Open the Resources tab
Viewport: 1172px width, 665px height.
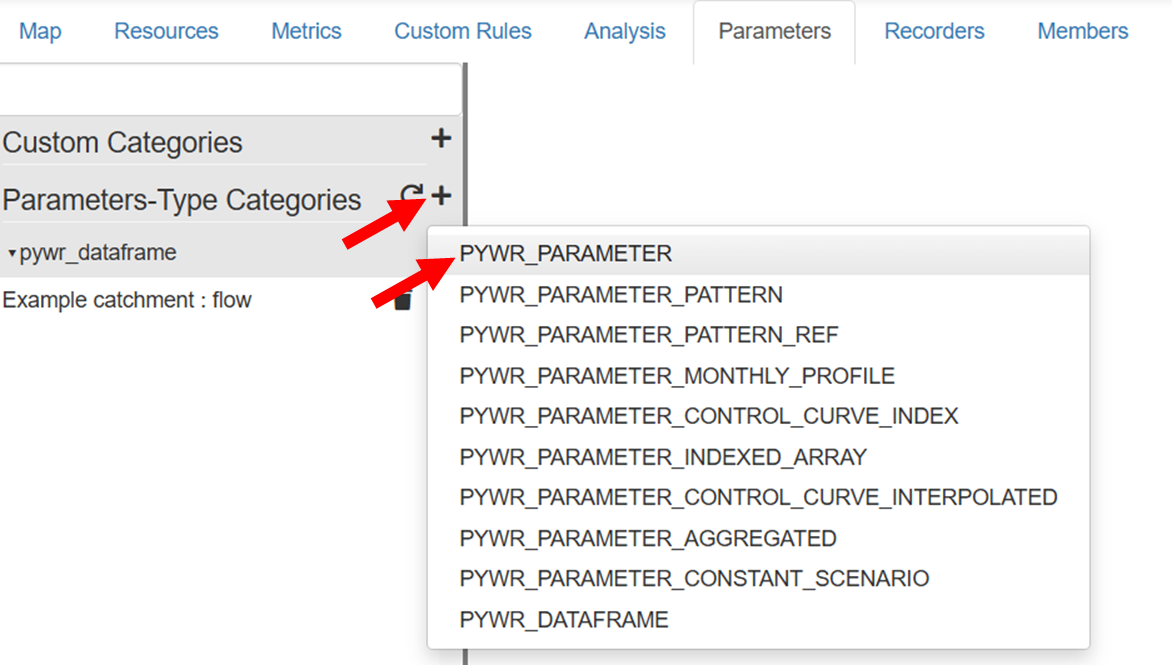tap(166, 31)
